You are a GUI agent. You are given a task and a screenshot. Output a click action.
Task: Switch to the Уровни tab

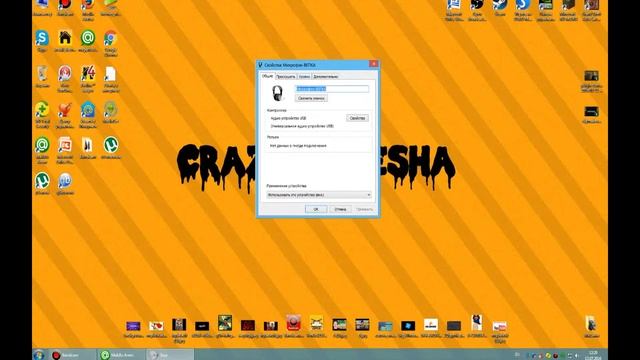304,76
